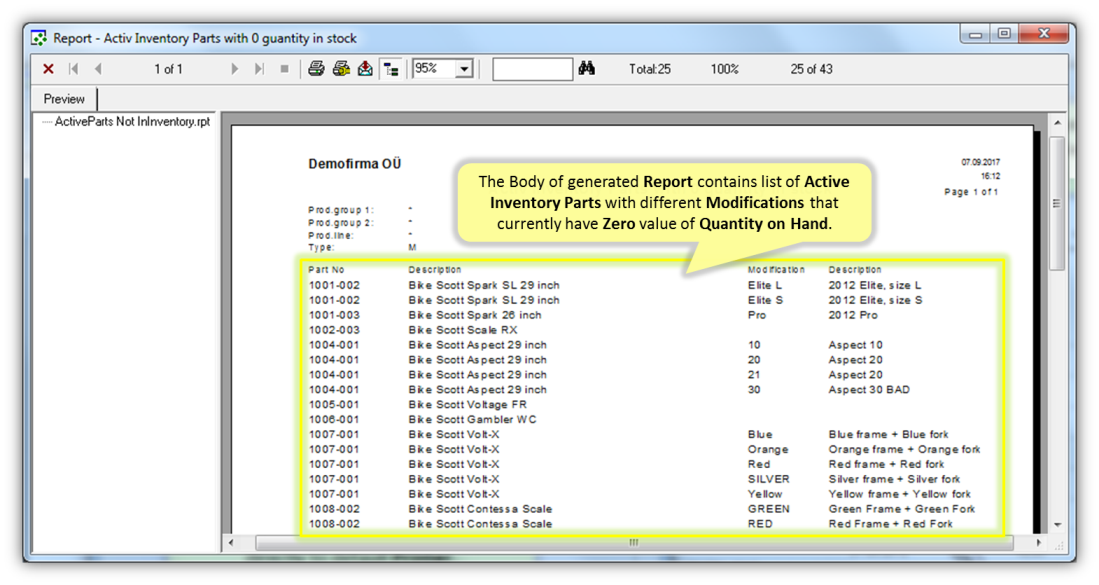Image resolution: width=1099 pixels, height=585 pixels.
Task: Click the 'Aspect 30 BAD' description
Action: [869, 390]
